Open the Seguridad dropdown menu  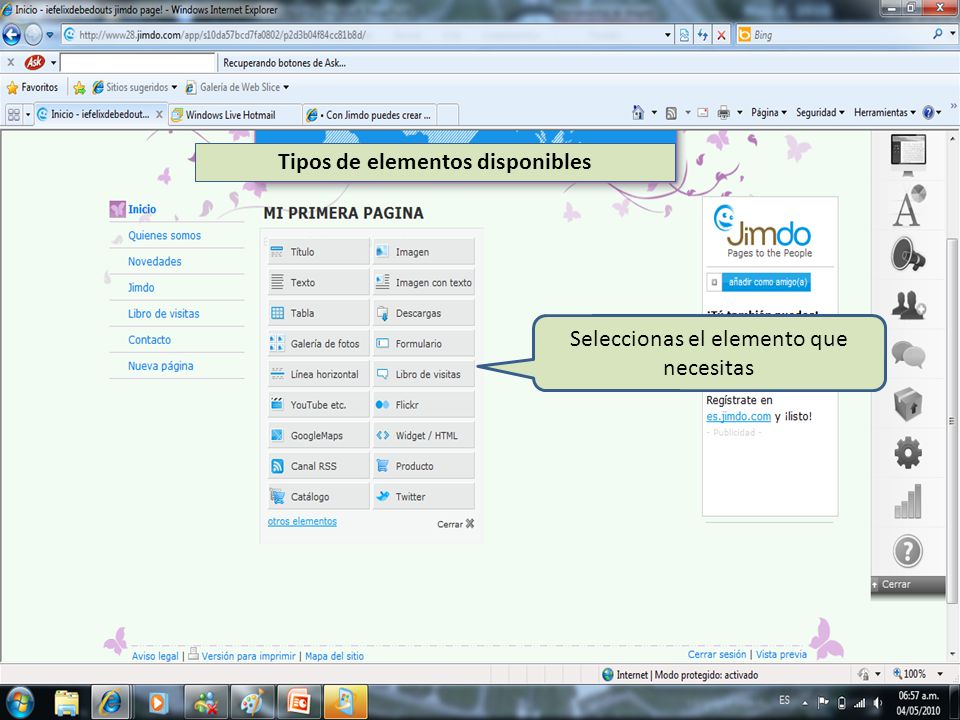click(x=820, y=113)
